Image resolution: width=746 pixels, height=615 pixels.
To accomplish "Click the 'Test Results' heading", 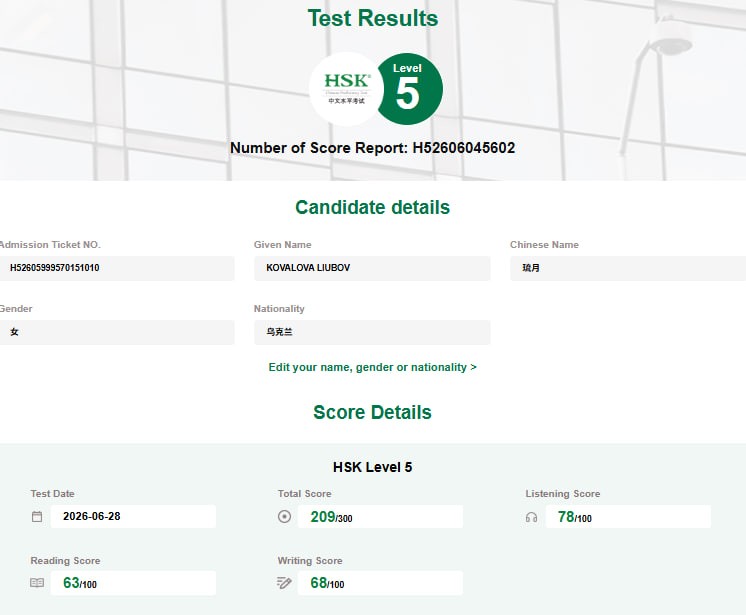I will click(x=373, y=19).
